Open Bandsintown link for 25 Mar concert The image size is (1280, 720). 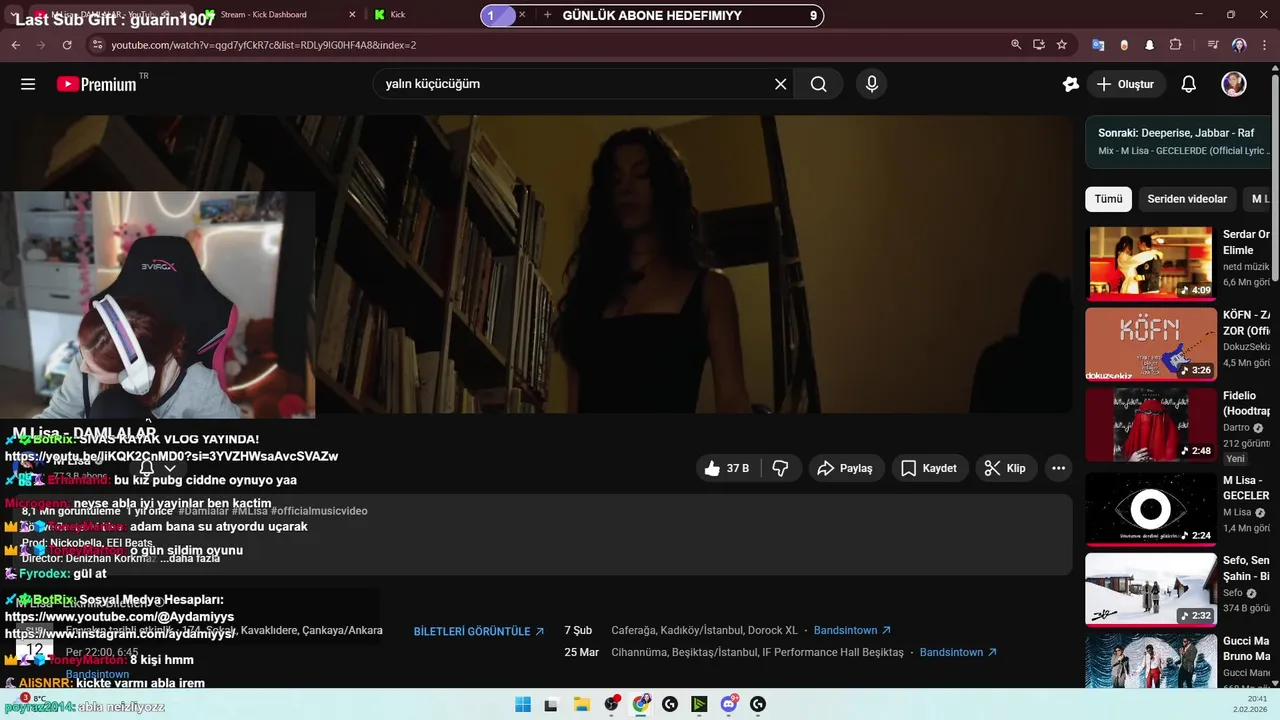click(958, 652)
